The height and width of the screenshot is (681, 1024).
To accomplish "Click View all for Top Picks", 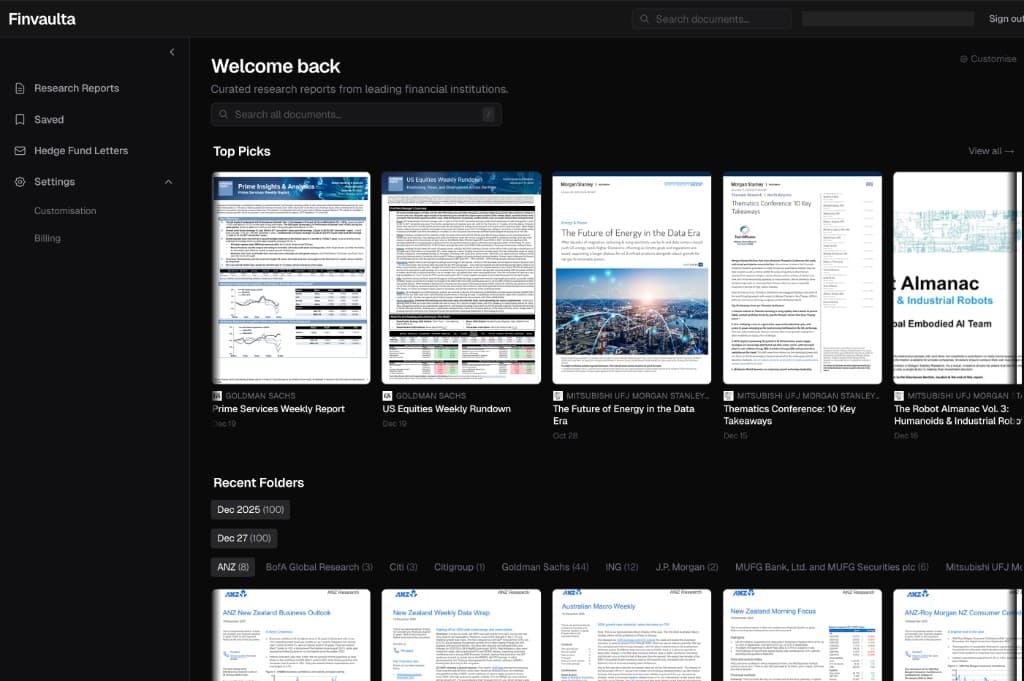I will click(990, 151).
